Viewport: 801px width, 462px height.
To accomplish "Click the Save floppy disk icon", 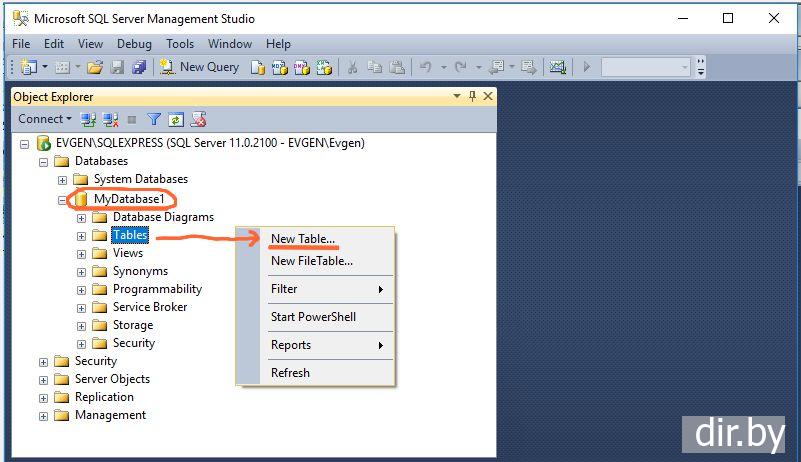I will (117, 67).
